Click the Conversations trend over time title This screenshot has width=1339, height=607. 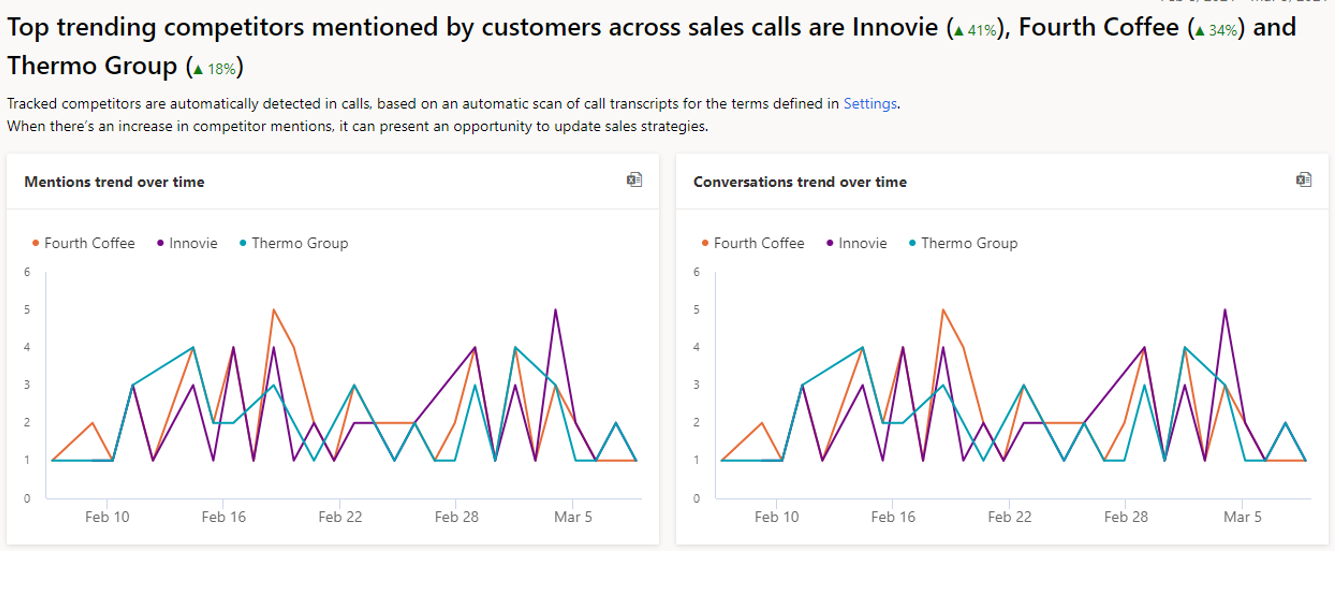[x=800, y=182]
